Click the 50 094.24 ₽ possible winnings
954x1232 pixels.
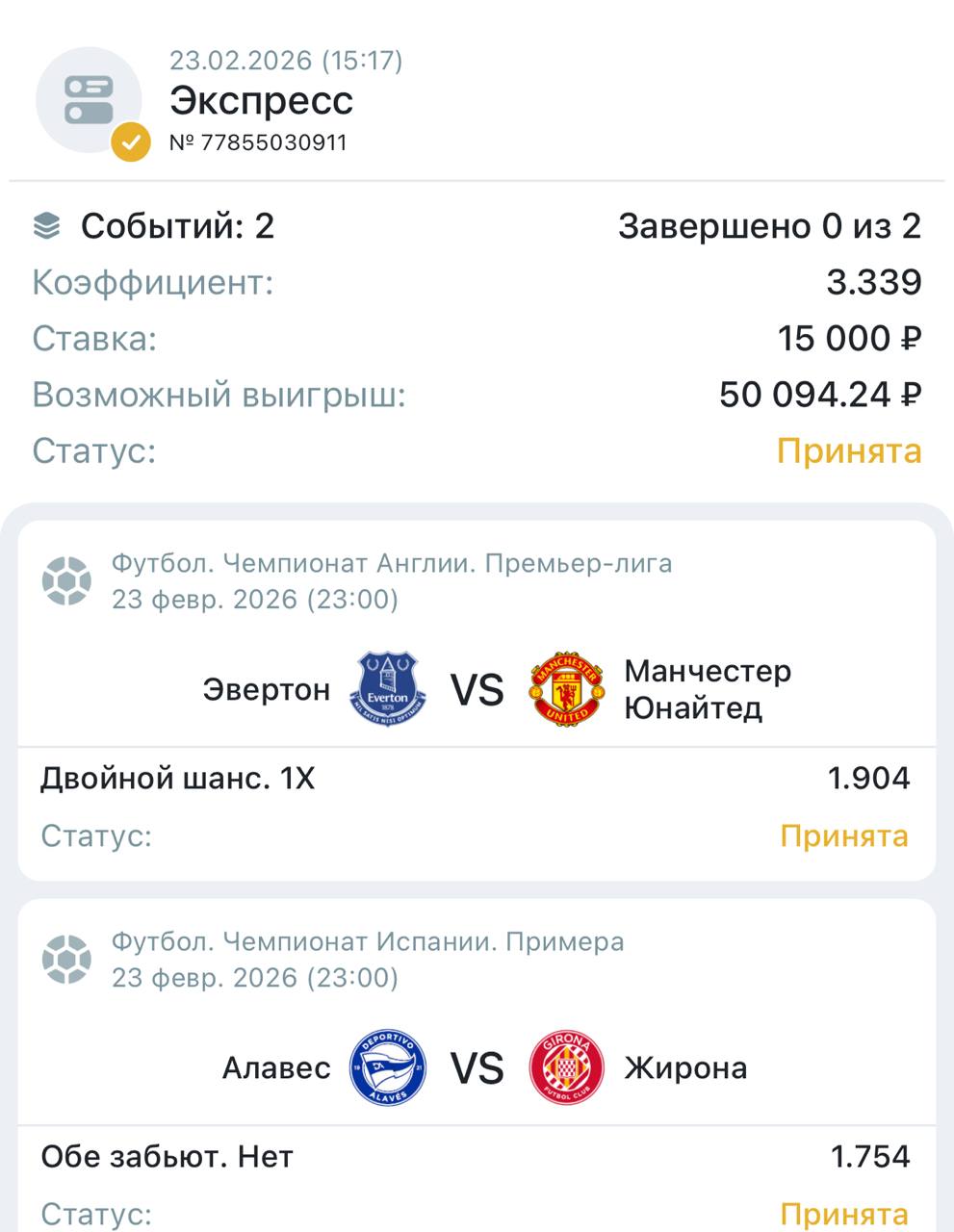tap(819, 395)
